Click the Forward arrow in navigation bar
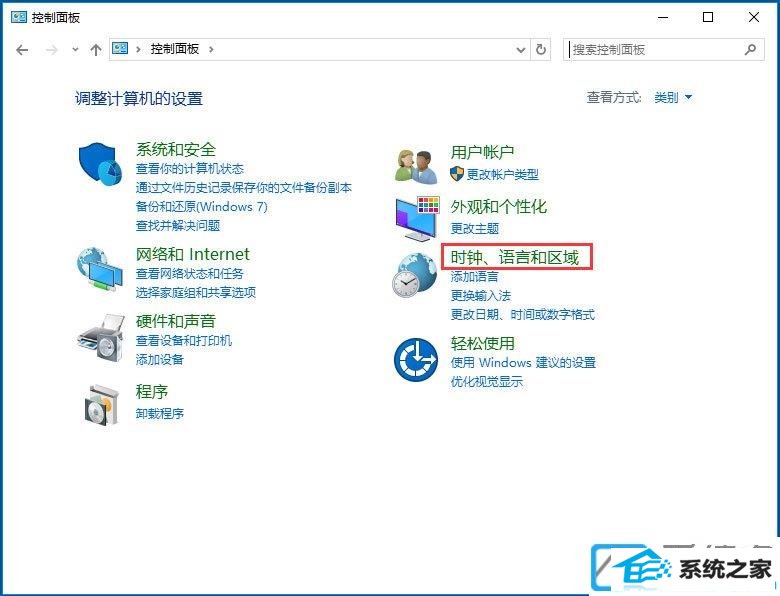This screenshot has height=596, width=780. tap(52, 50)
